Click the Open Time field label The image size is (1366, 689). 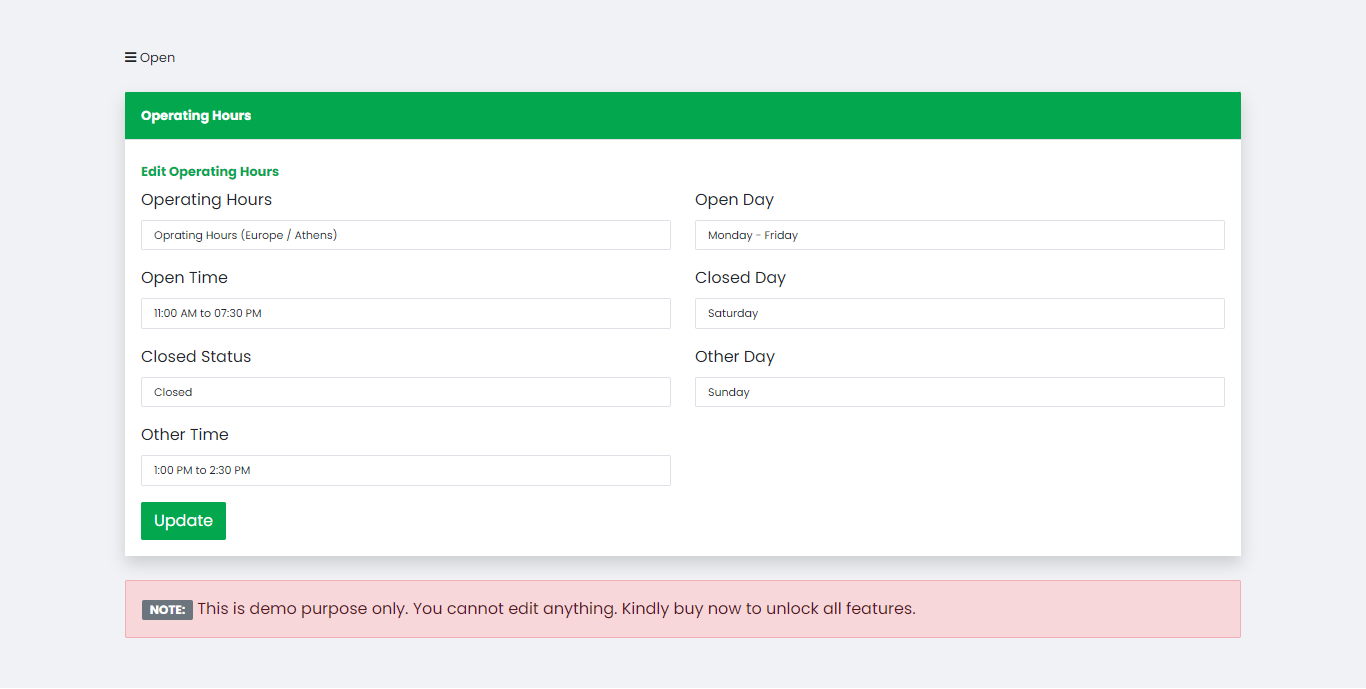(x=184, y=278)
